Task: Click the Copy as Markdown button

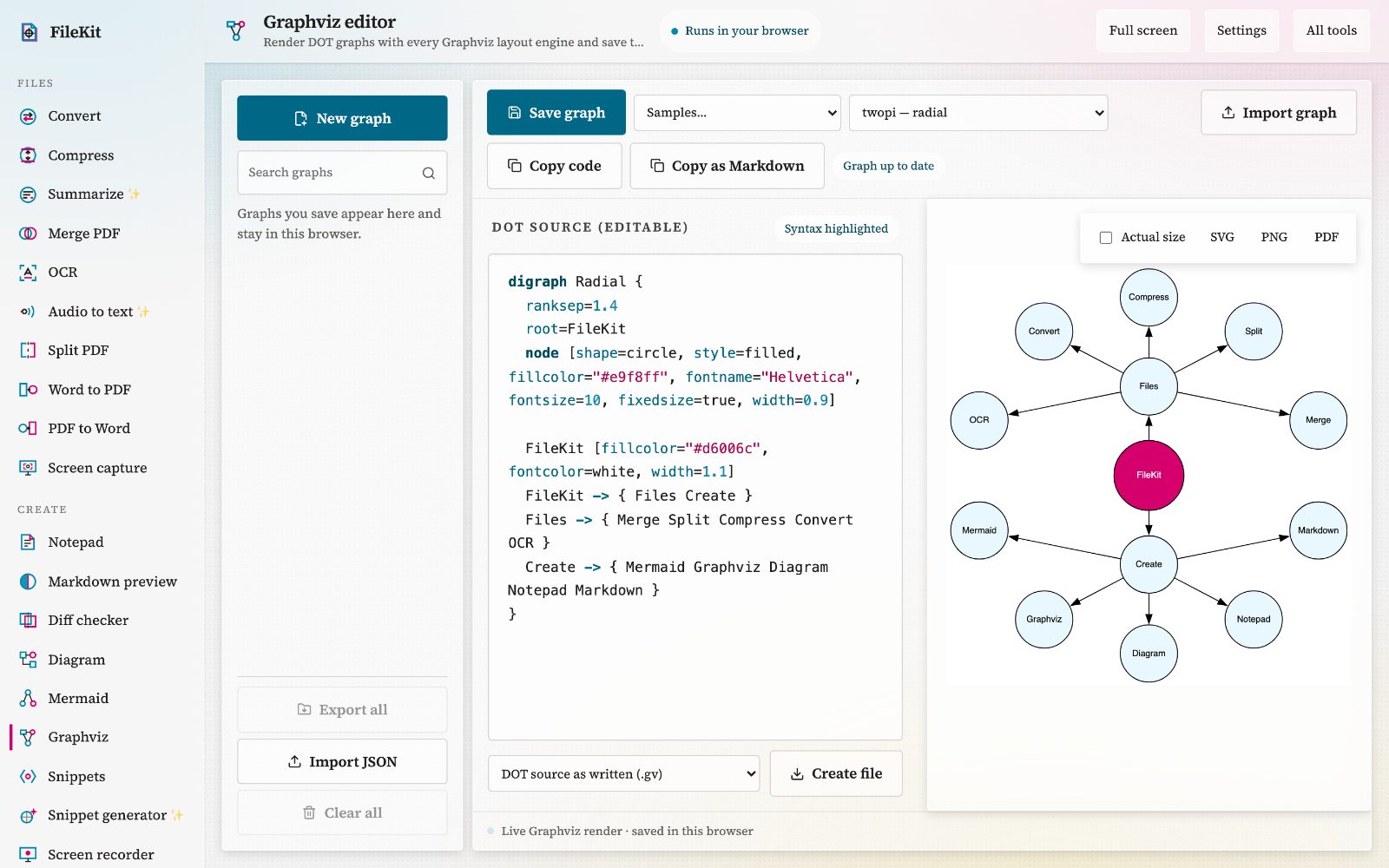Action: tap(727, 166)
